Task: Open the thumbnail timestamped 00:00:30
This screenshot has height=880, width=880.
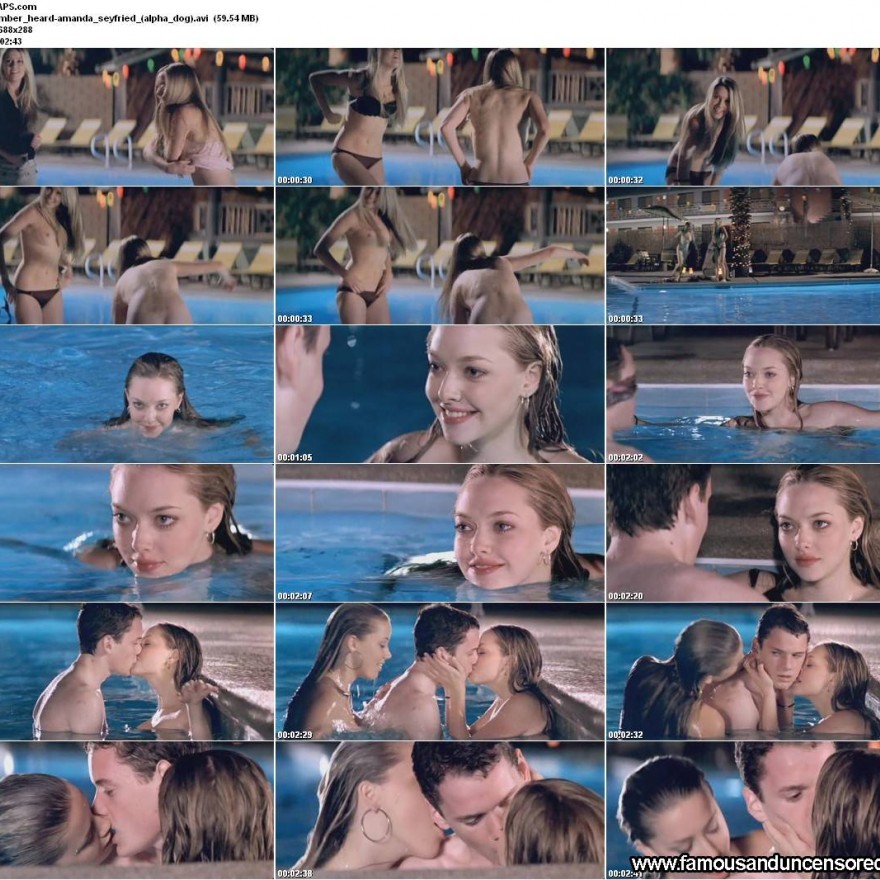Action: (440, 116)
